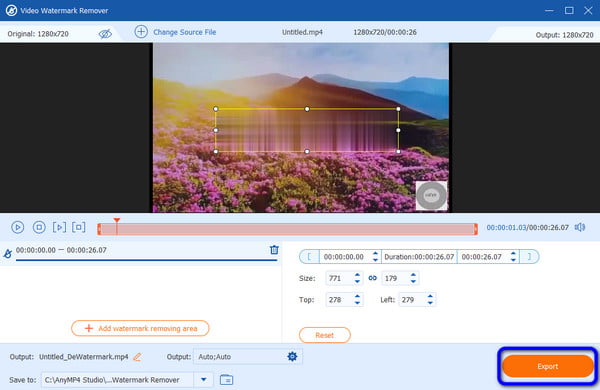The height and width of the screenshot is (390, 600).
Task: Click Add watermark removing area button
Action: pos(140,328)
